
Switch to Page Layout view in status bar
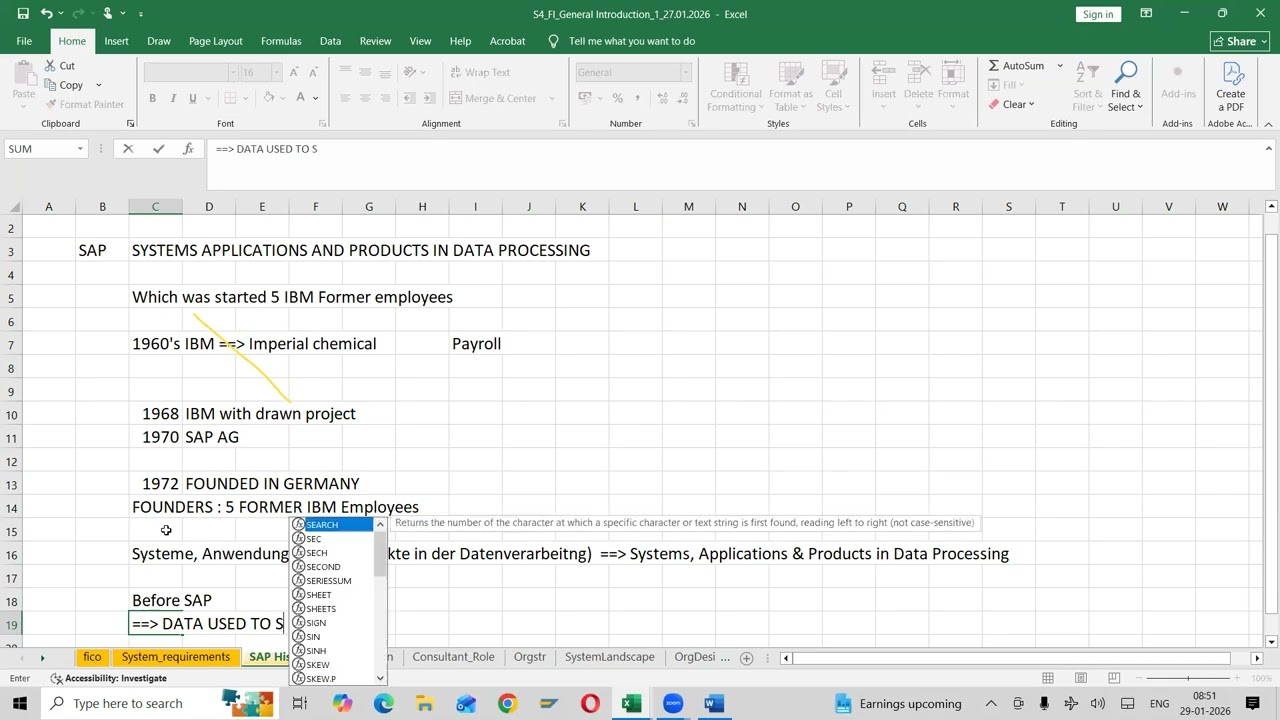click(1081, 678)
